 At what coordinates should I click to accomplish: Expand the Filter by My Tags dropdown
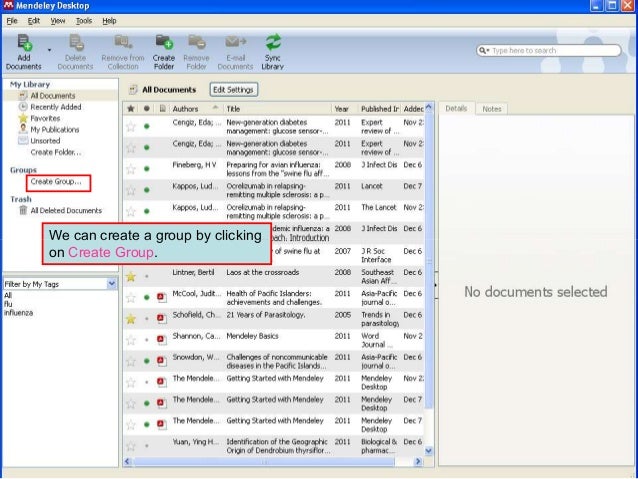pos(112,284)
